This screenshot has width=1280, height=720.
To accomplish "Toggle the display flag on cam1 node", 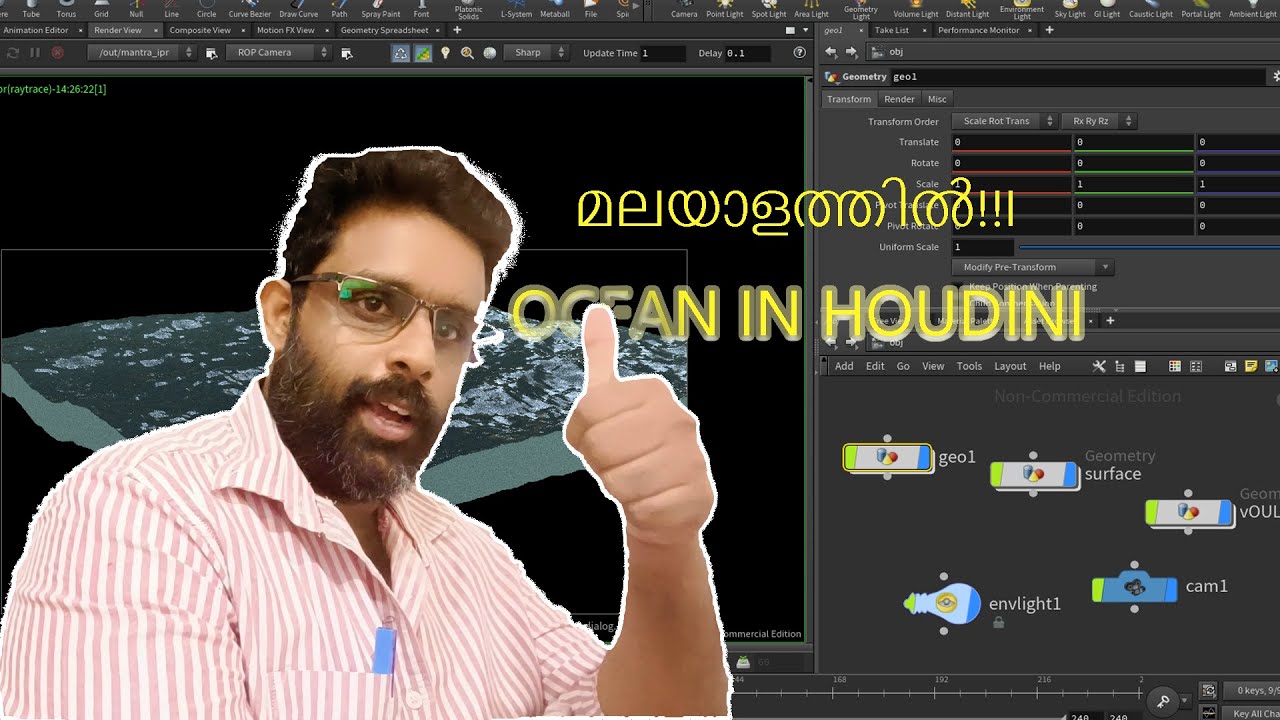I will [x=1169, y=588].
